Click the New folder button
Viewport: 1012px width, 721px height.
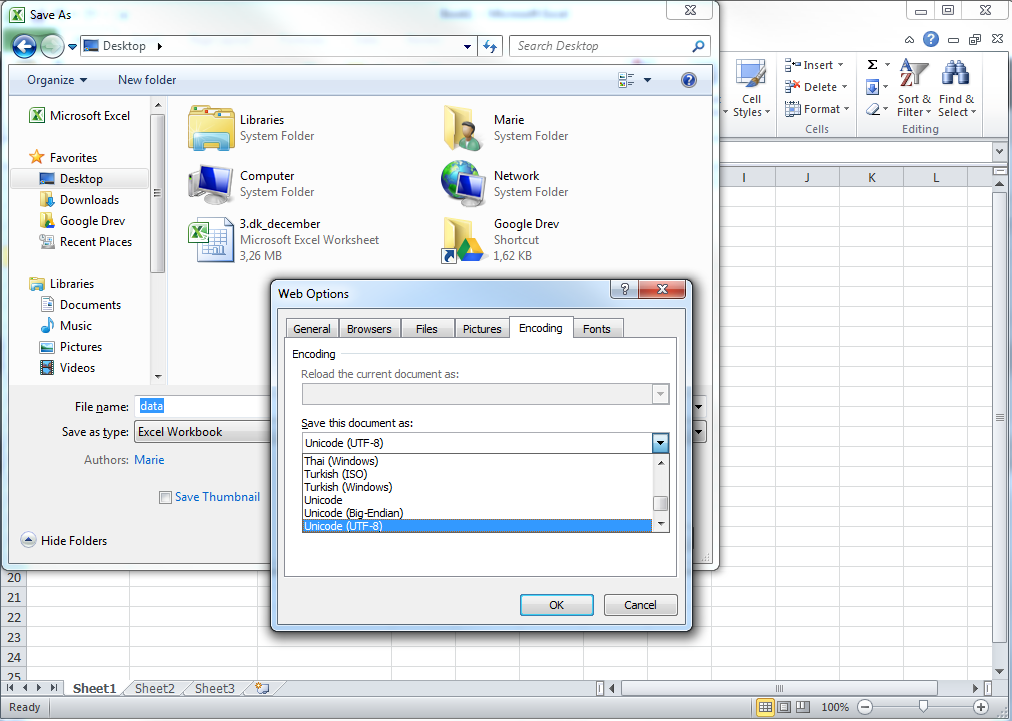coord(147,80)
